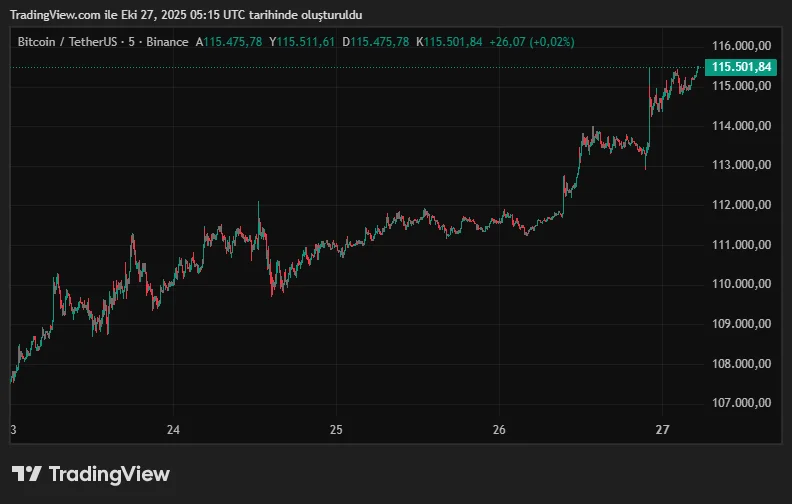
Task: Click date label 25 on time axis
Action: 336,431
